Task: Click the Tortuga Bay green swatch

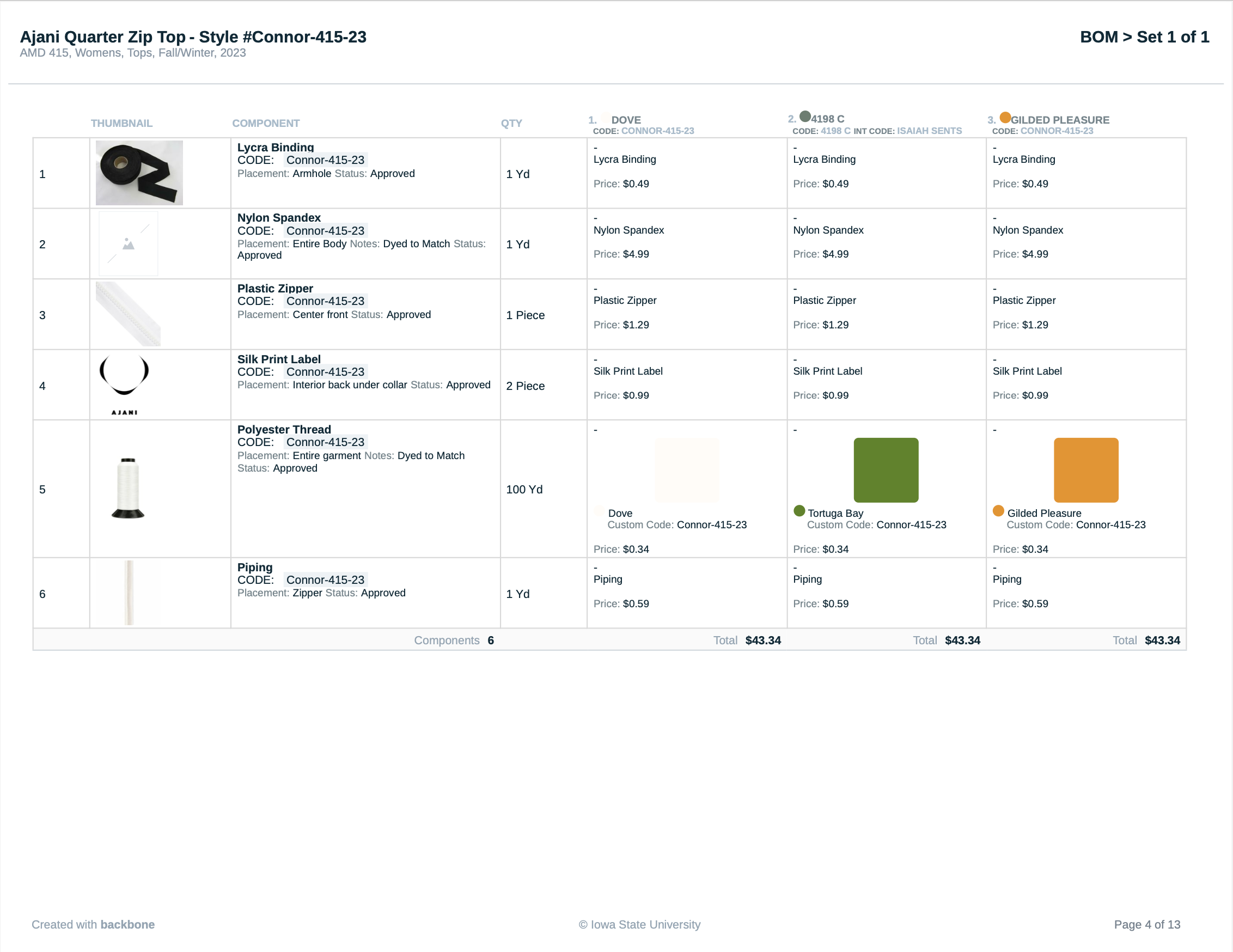Action: [x=887, y=470]
